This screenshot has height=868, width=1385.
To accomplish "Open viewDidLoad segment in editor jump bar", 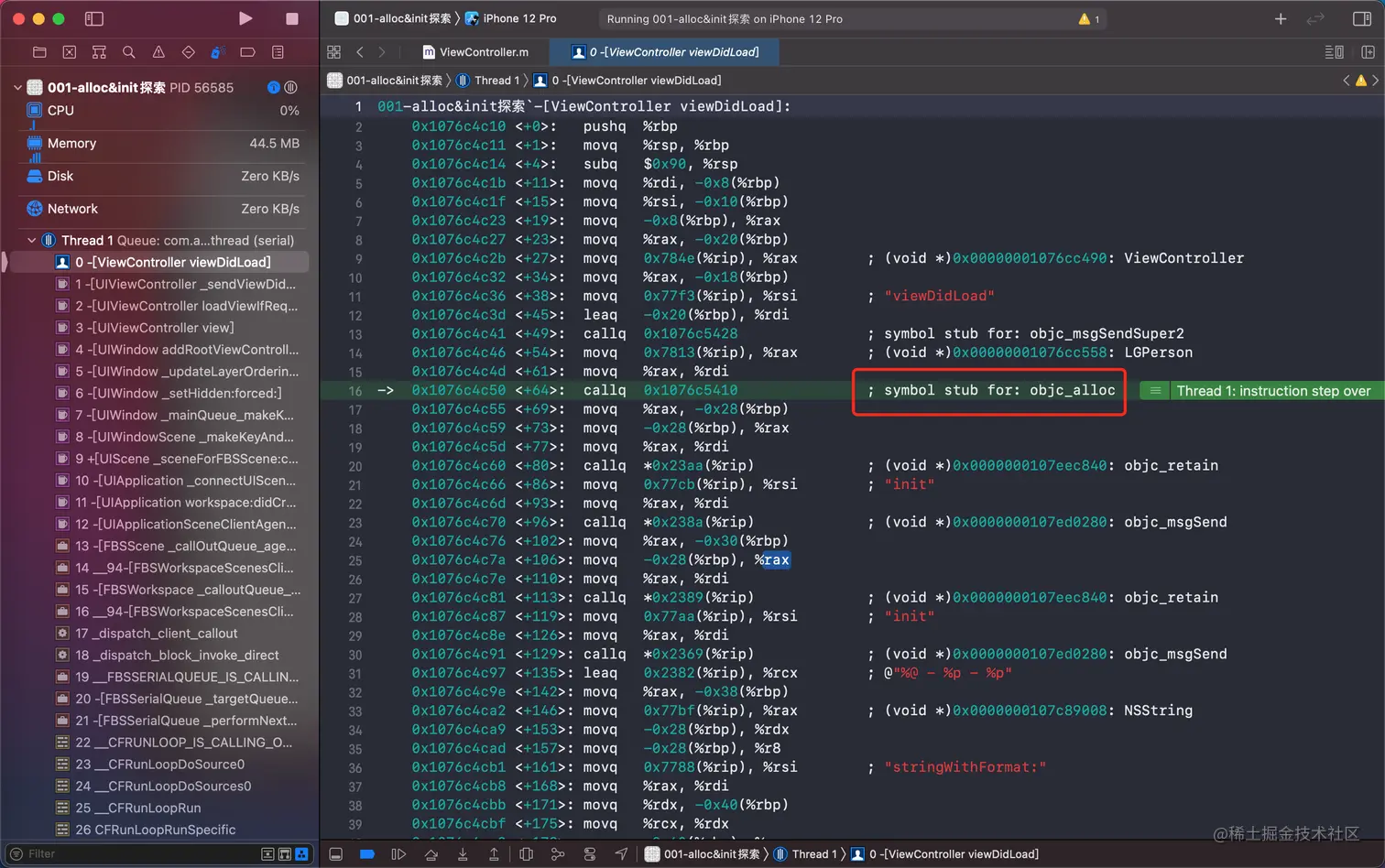I will pyautogui.click(x=627, y=81).
